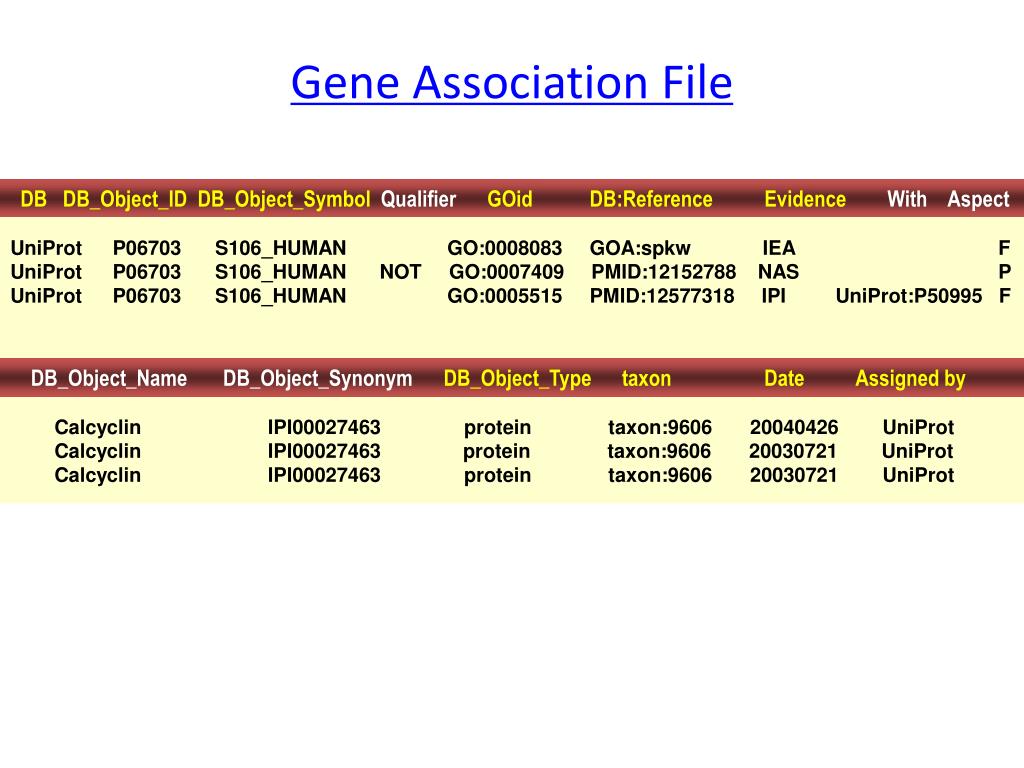Click the DB_Object_Synonym column header

click(317, 379)
